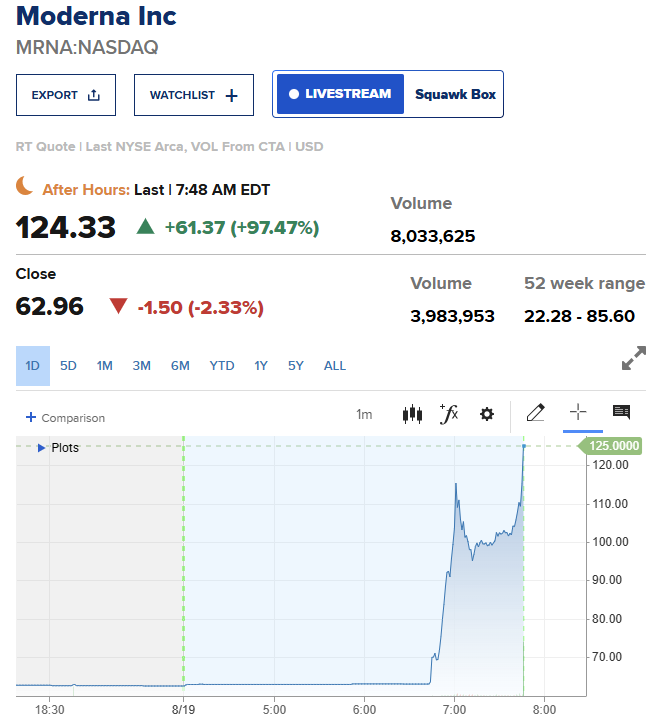Expand chart to fullscreen with arrows icon
This screenshot has width=660, height=722.
(x=634, y=358)
